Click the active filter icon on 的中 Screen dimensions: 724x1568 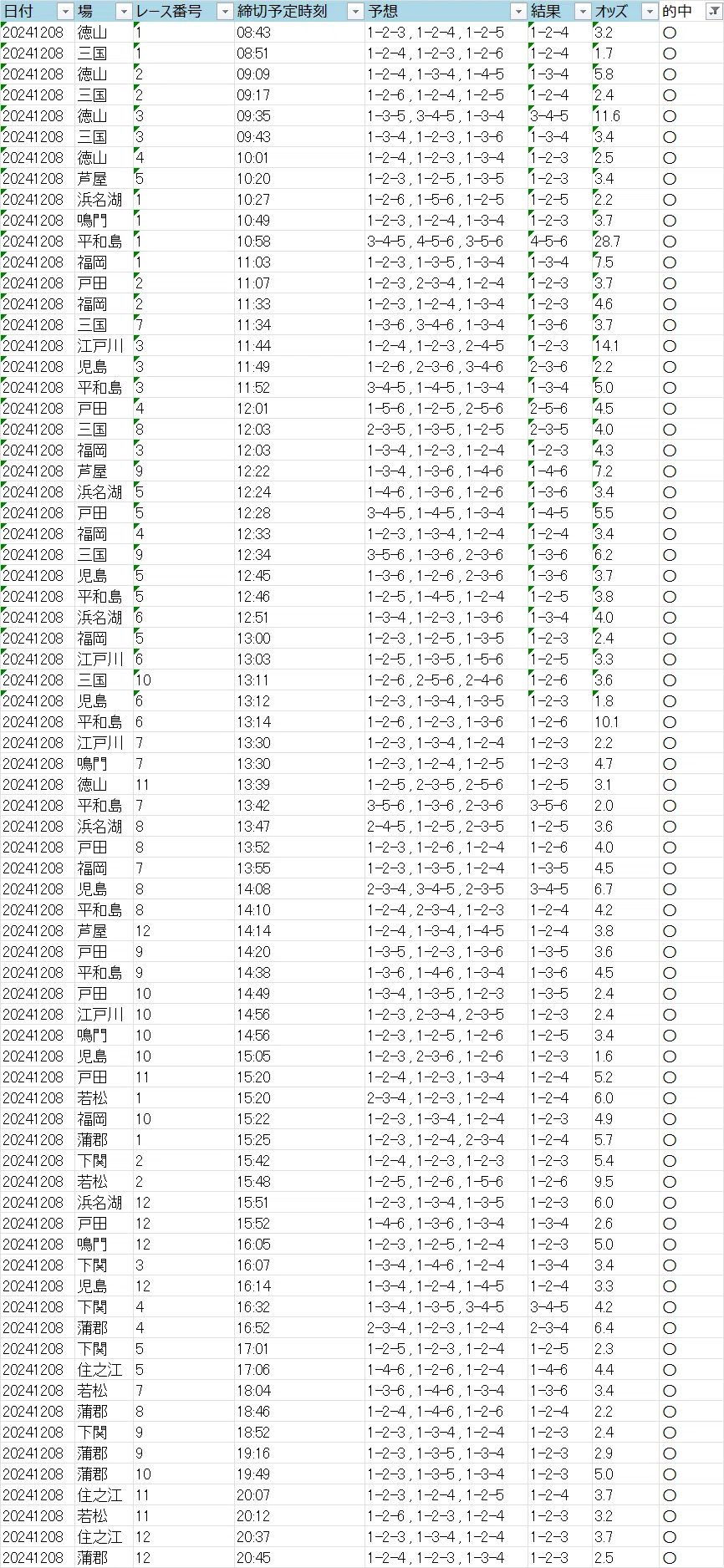coord(711,12)
